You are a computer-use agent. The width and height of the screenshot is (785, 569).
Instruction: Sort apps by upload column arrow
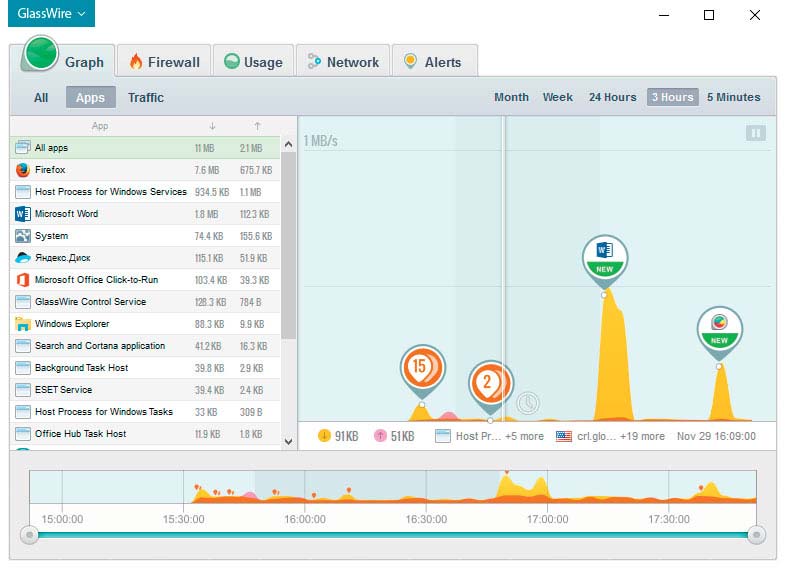pyautogui.click(x=257, y=126)
